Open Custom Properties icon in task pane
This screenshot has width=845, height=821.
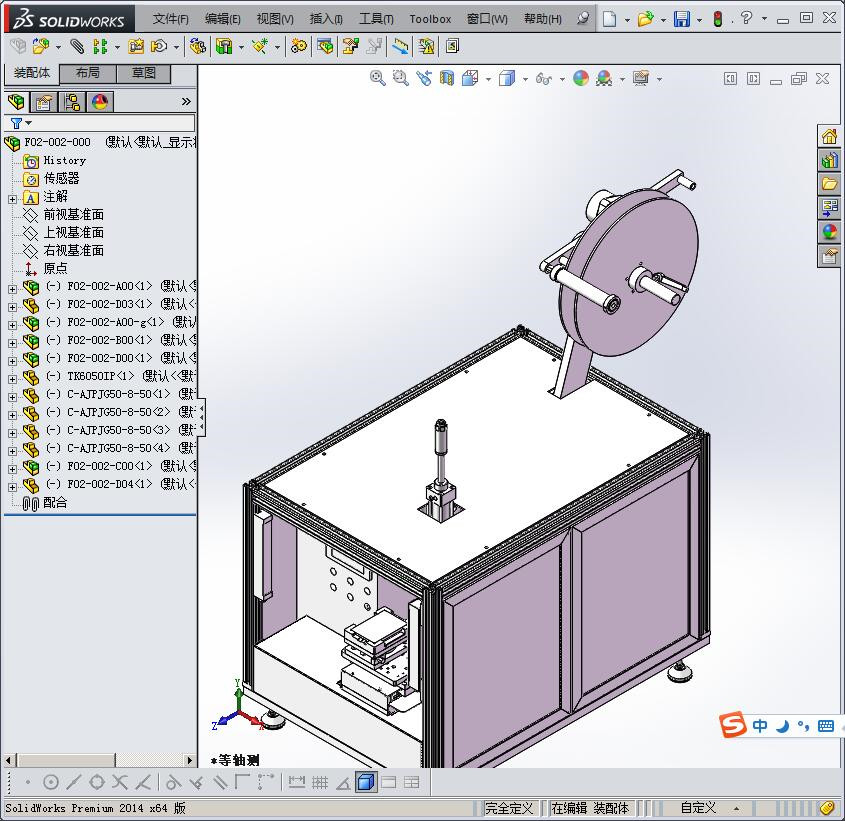click(829, 256)
